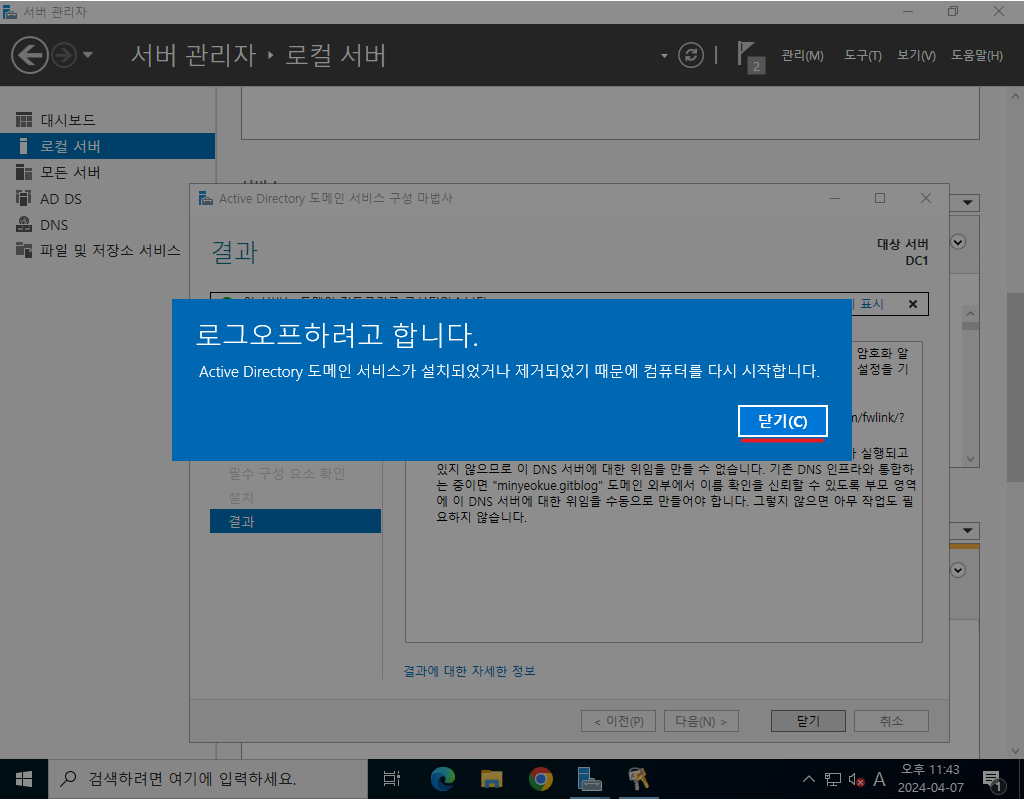1024x799 pixels.
Task: Launch Microsoft Edge from the taskbar
Action: click(442, 779)
